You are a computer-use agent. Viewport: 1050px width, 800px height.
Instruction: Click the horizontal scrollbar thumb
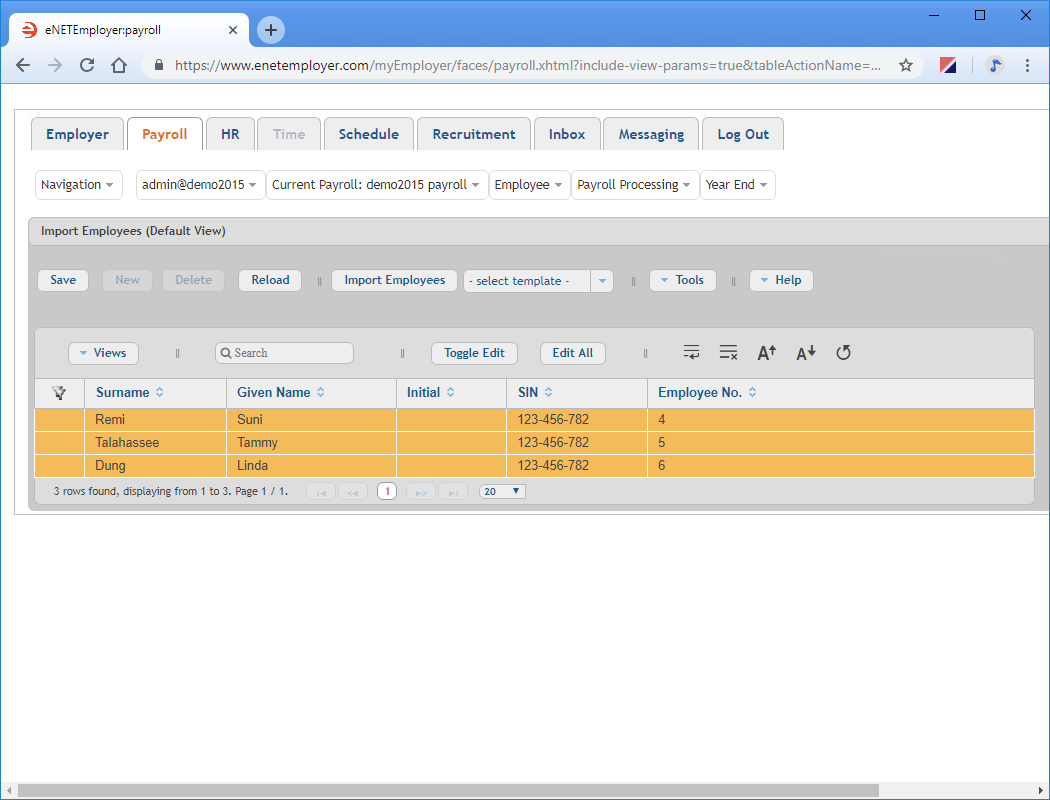448,791
